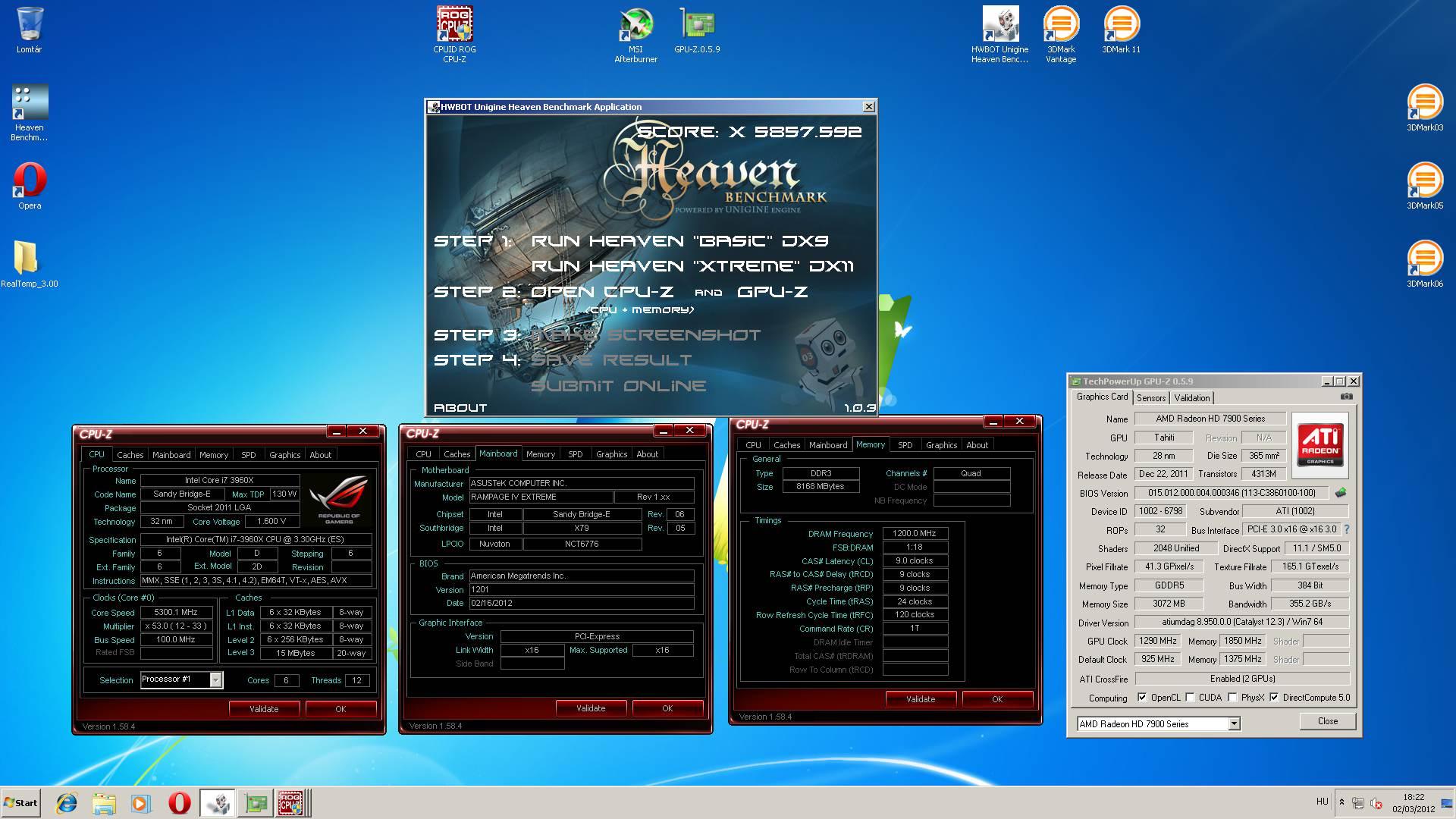Click HU language indicator in taskbar

point(1322,802)
